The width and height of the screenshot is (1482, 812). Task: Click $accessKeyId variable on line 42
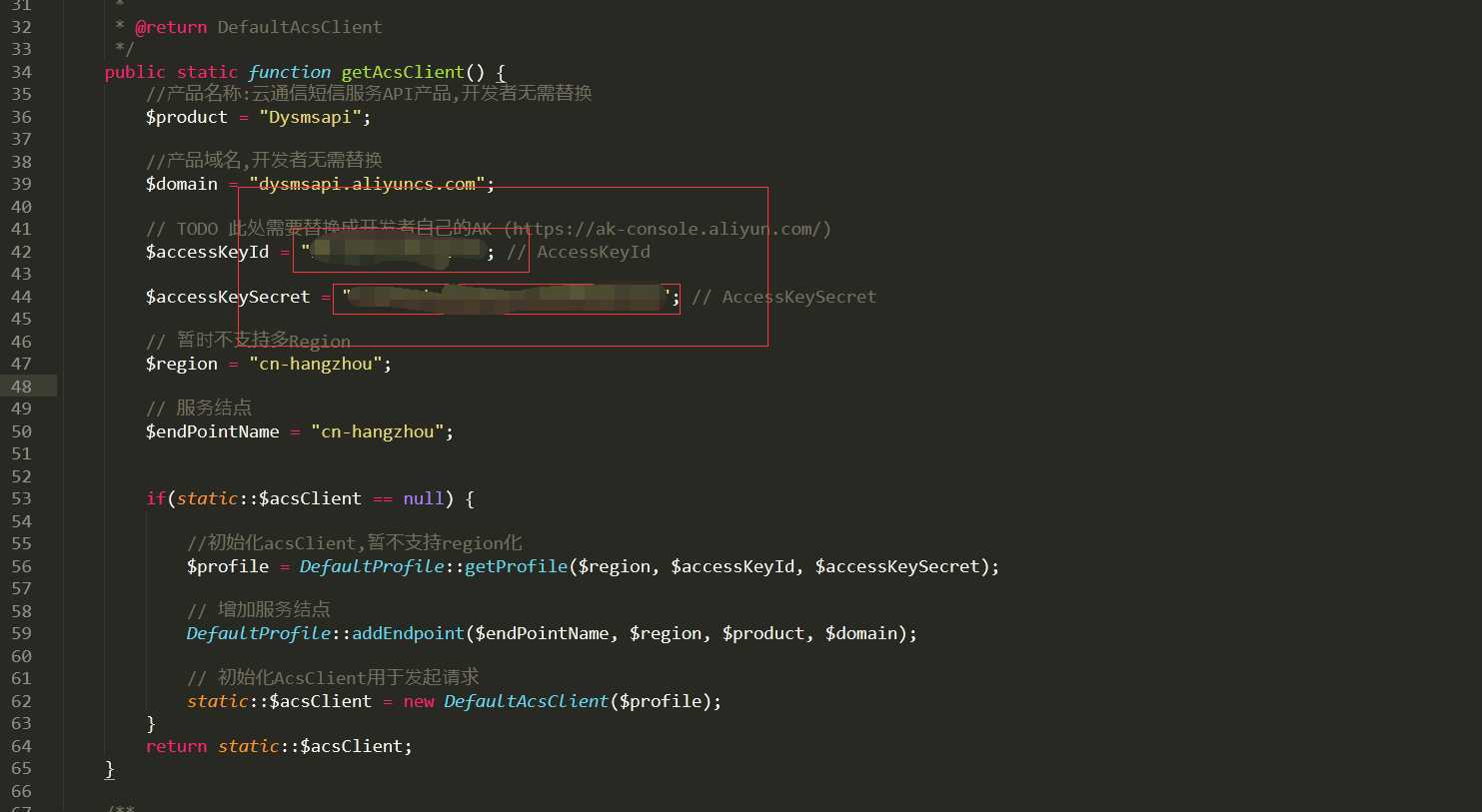tap(208, 252)
